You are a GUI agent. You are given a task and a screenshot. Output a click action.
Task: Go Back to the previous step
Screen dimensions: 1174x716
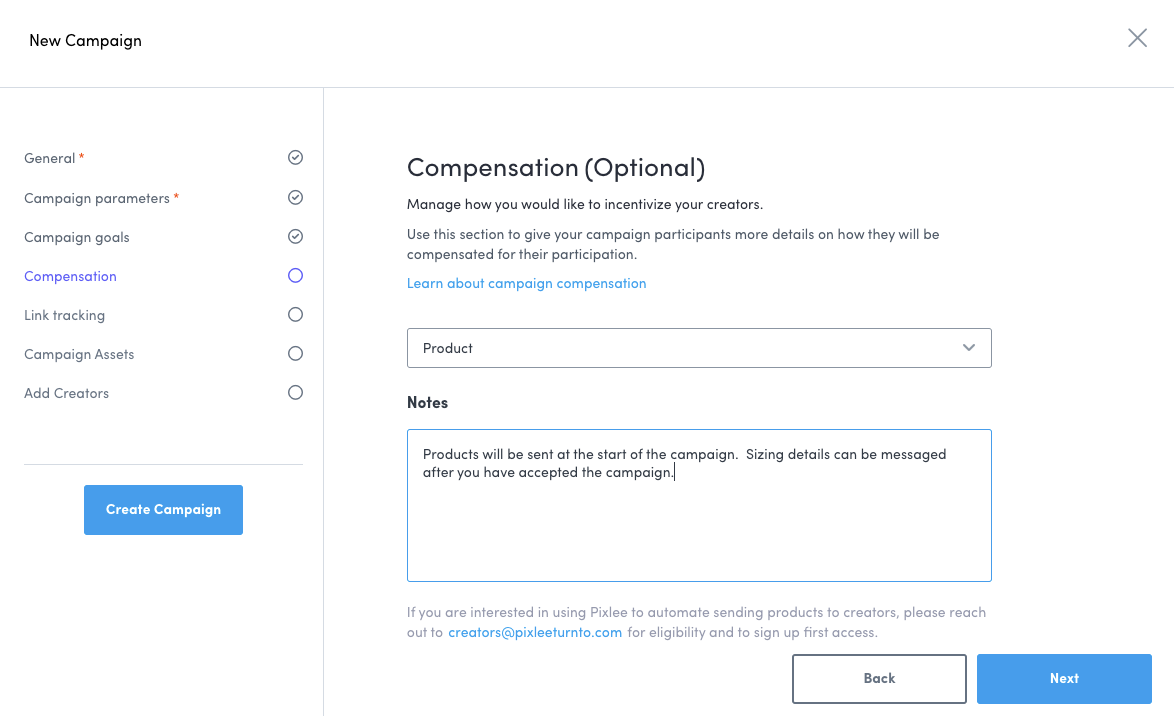pyautogui.click(x=879, y=679)
